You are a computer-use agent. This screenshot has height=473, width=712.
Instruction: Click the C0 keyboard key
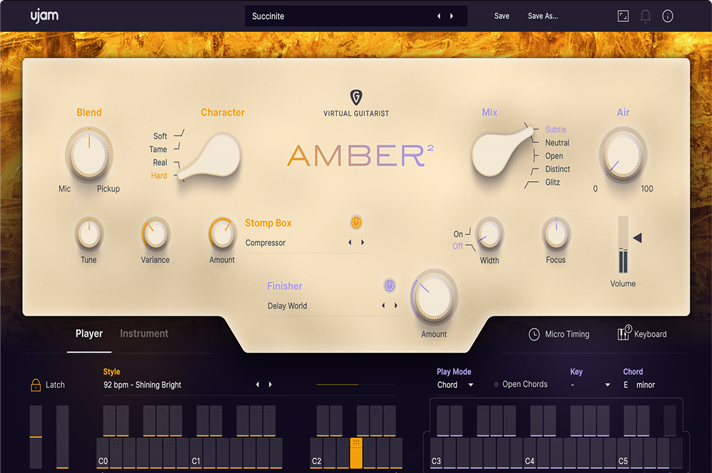103,453
